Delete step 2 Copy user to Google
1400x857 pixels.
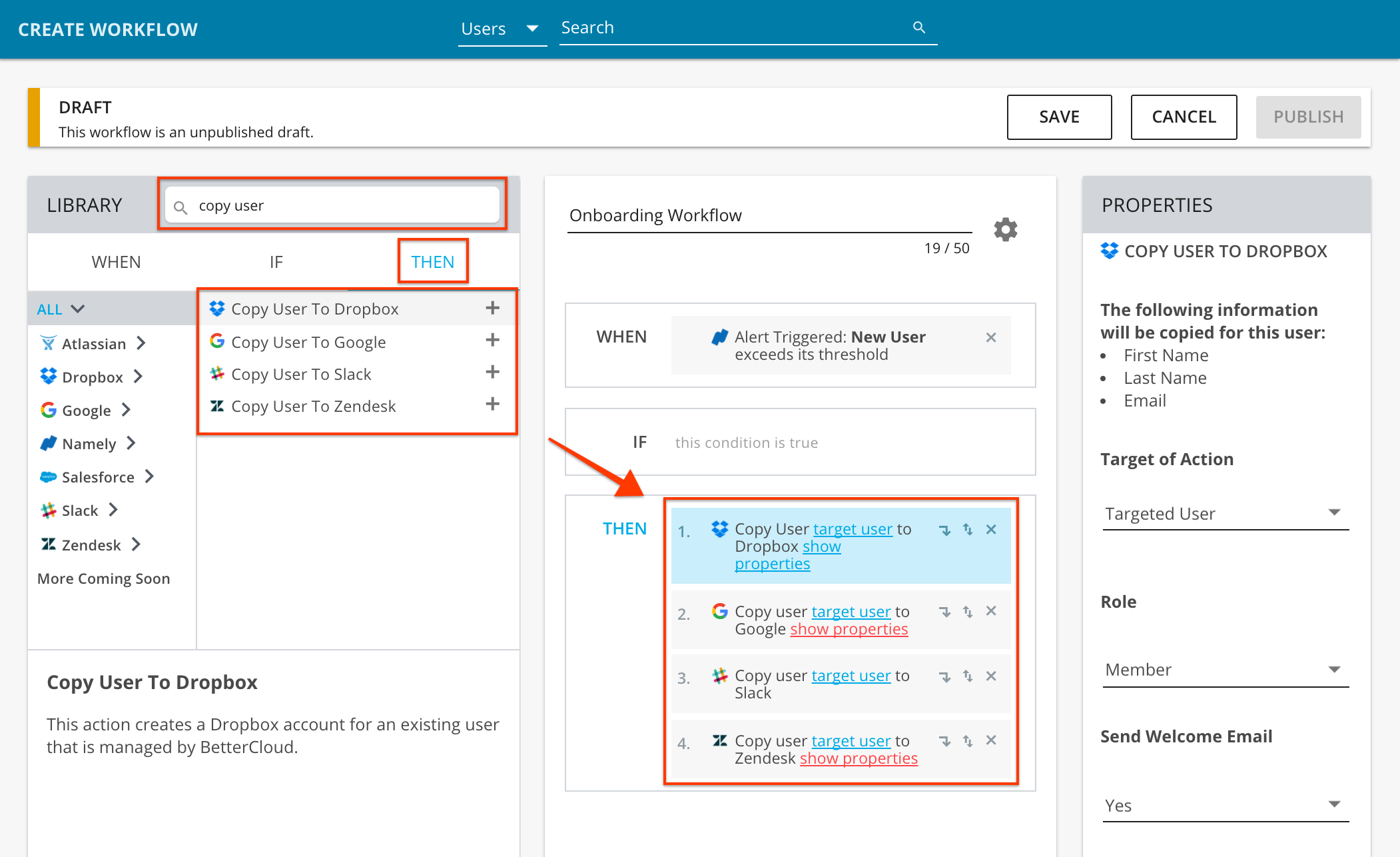coord(991,611)
